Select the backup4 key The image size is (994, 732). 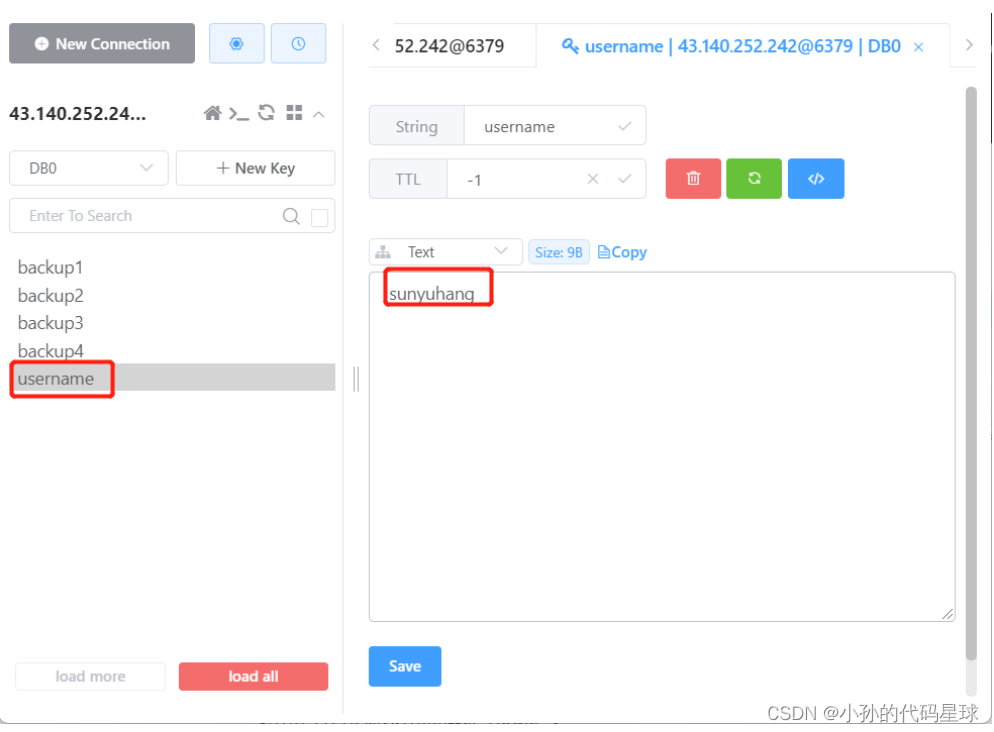[50, 350]
